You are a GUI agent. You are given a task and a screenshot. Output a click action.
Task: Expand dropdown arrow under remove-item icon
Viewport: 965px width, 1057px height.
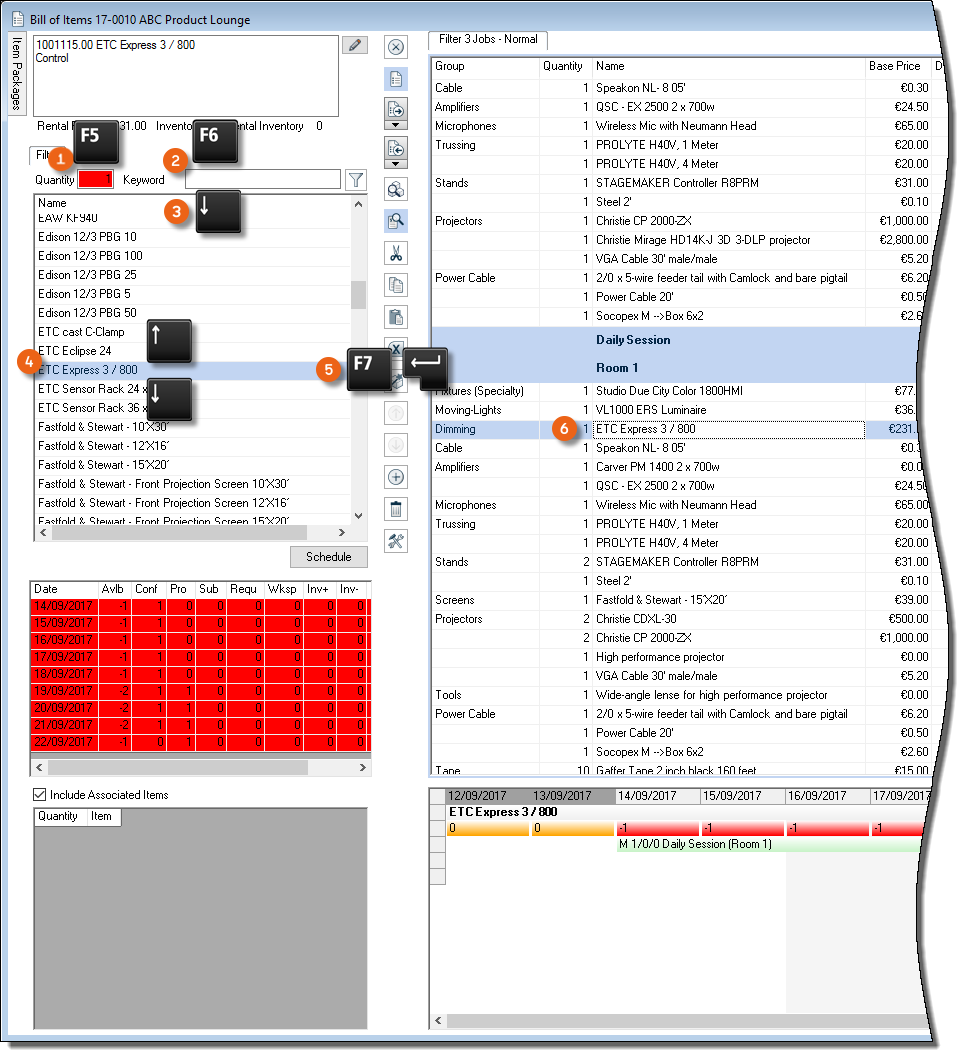[x=395, y=164]
